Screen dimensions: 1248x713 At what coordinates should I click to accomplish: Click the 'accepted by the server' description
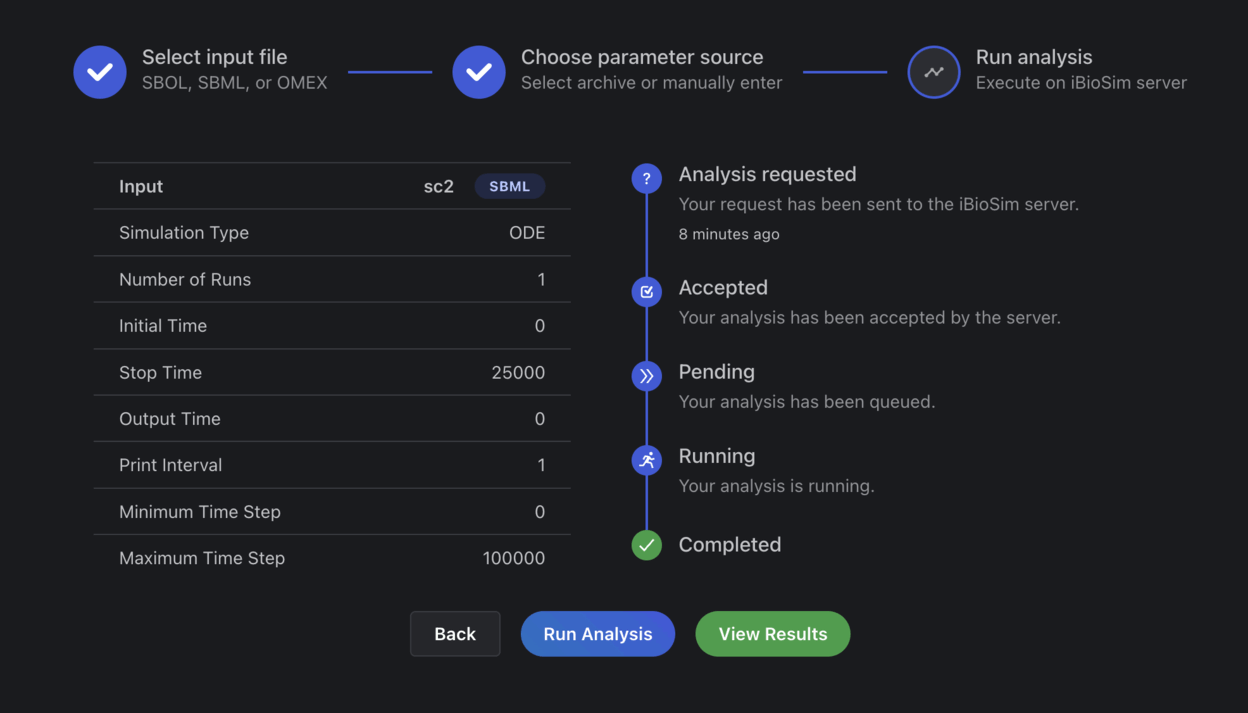click(x=869, y=318)
